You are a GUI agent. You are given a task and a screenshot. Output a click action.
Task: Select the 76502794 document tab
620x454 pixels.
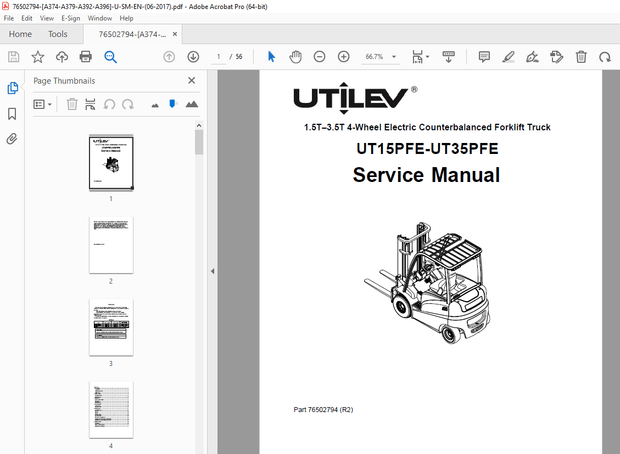coord(132,34)
